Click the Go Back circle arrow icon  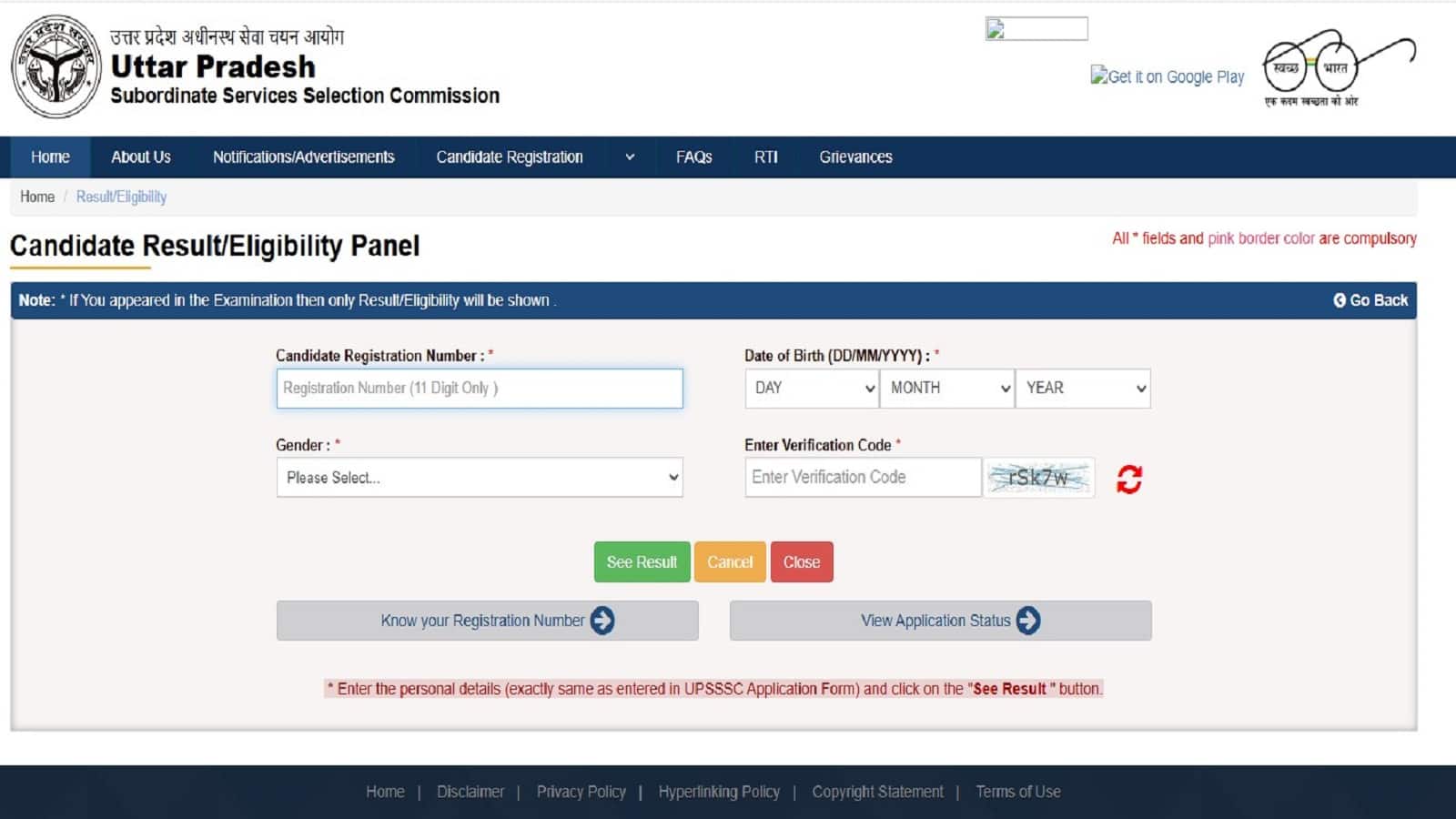click(x=1340, y=300)
